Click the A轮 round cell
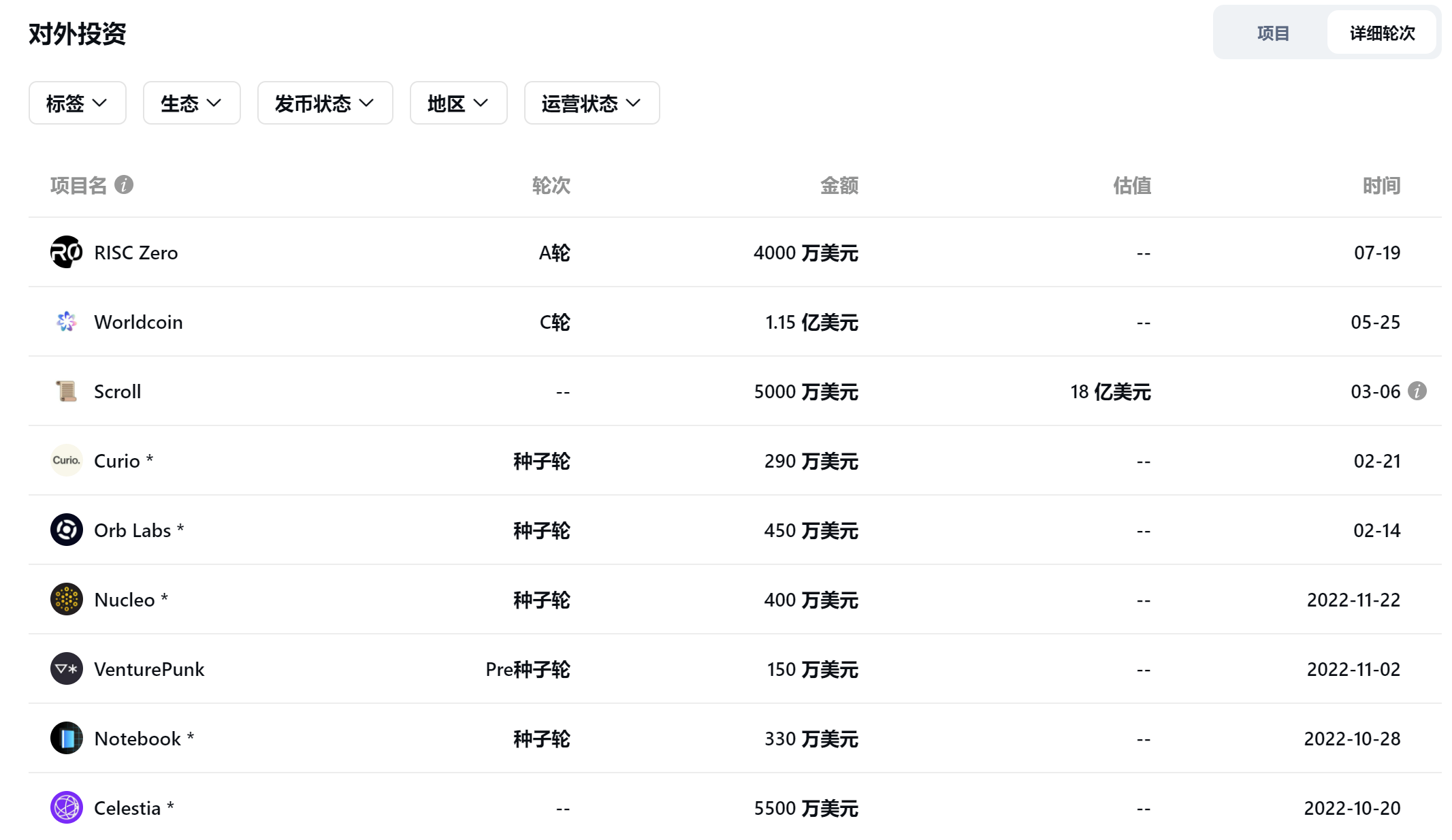The image size is (1452, 840). click(555, 253)
